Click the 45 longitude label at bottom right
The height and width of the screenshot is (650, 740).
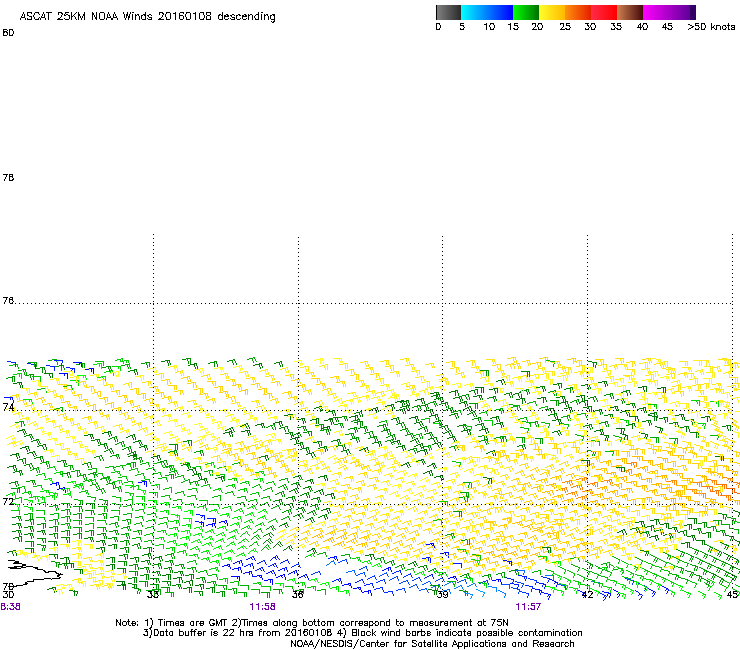tap(732, 595)
